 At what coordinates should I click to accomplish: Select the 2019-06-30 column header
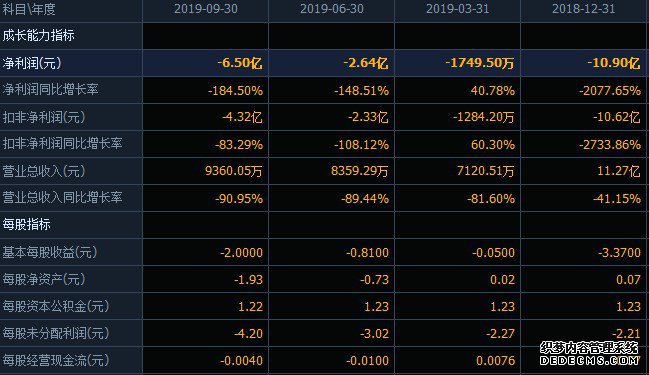(332, 9)
